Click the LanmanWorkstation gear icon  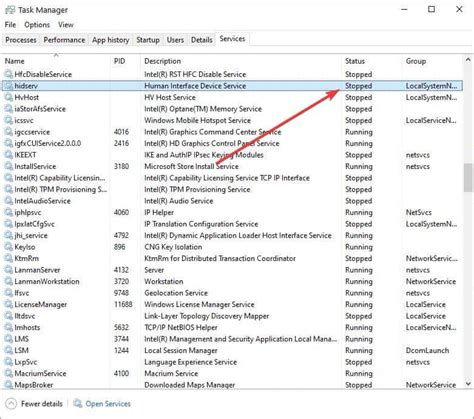[x=8, y=281]
